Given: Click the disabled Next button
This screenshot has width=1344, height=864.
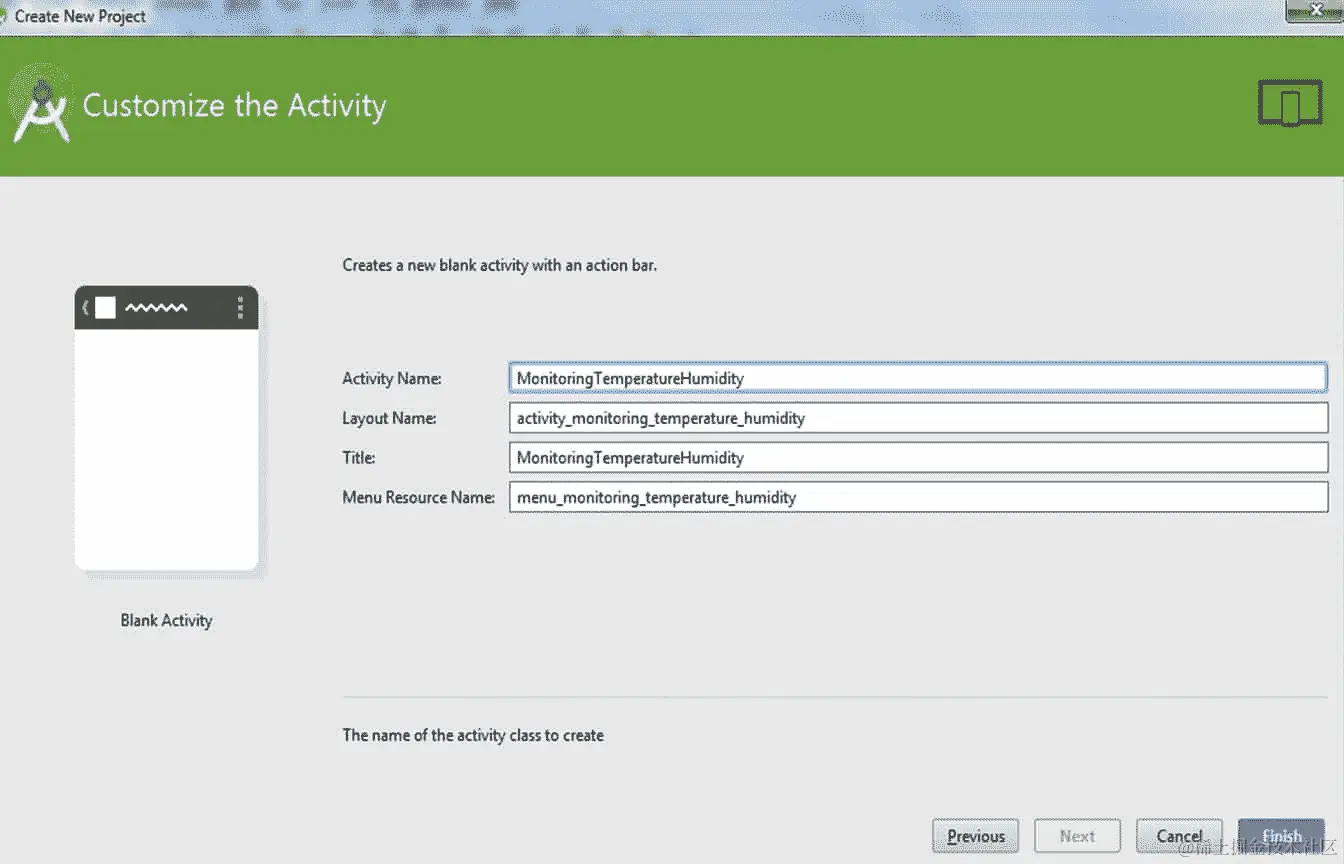Looking at the screenshot, I should click(1077, 836).
